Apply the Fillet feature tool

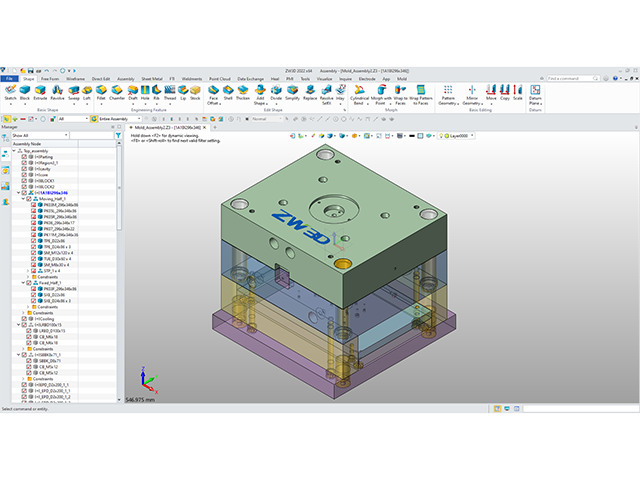tap(101, 93)
